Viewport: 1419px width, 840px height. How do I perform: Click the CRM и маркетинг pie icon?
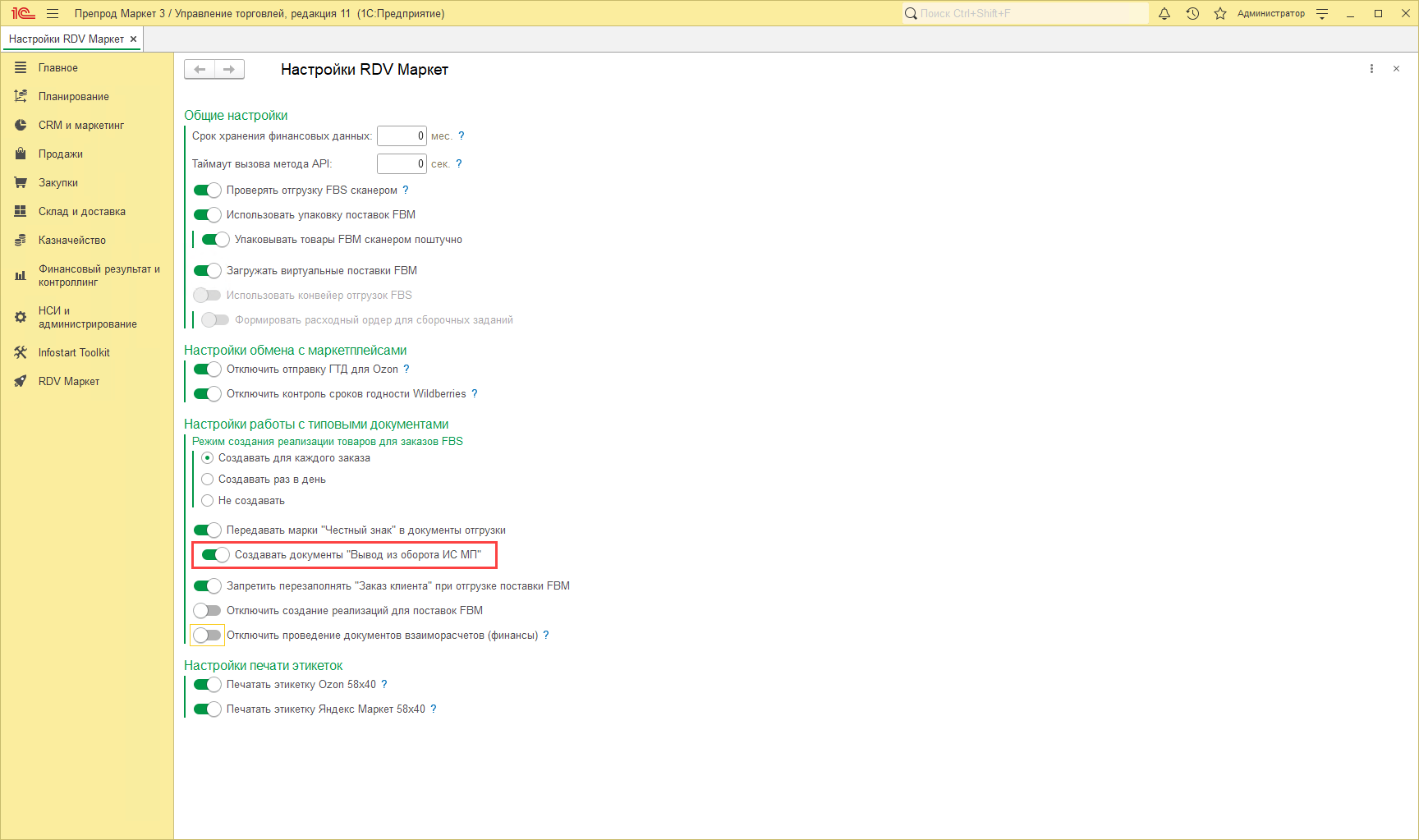pos(21,125)
